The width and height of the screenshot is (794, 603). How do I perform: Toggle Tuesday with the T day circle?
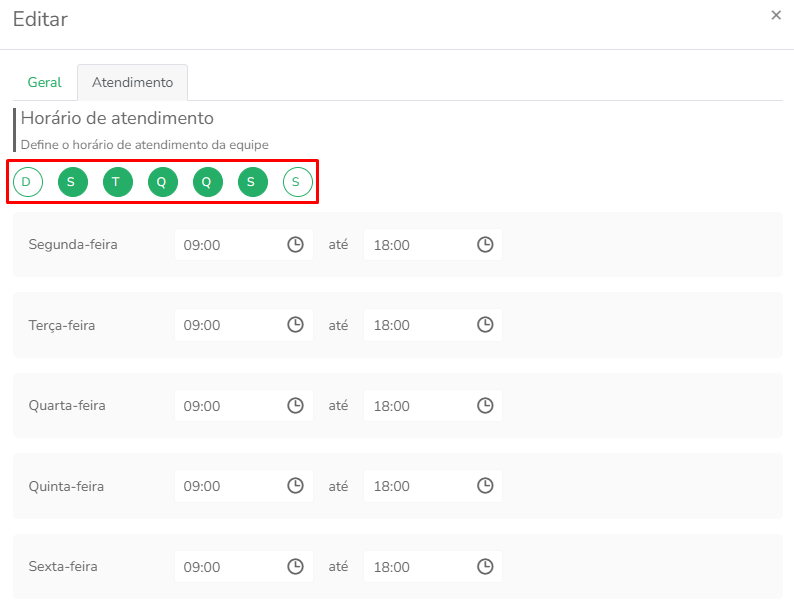click(118, 182)
